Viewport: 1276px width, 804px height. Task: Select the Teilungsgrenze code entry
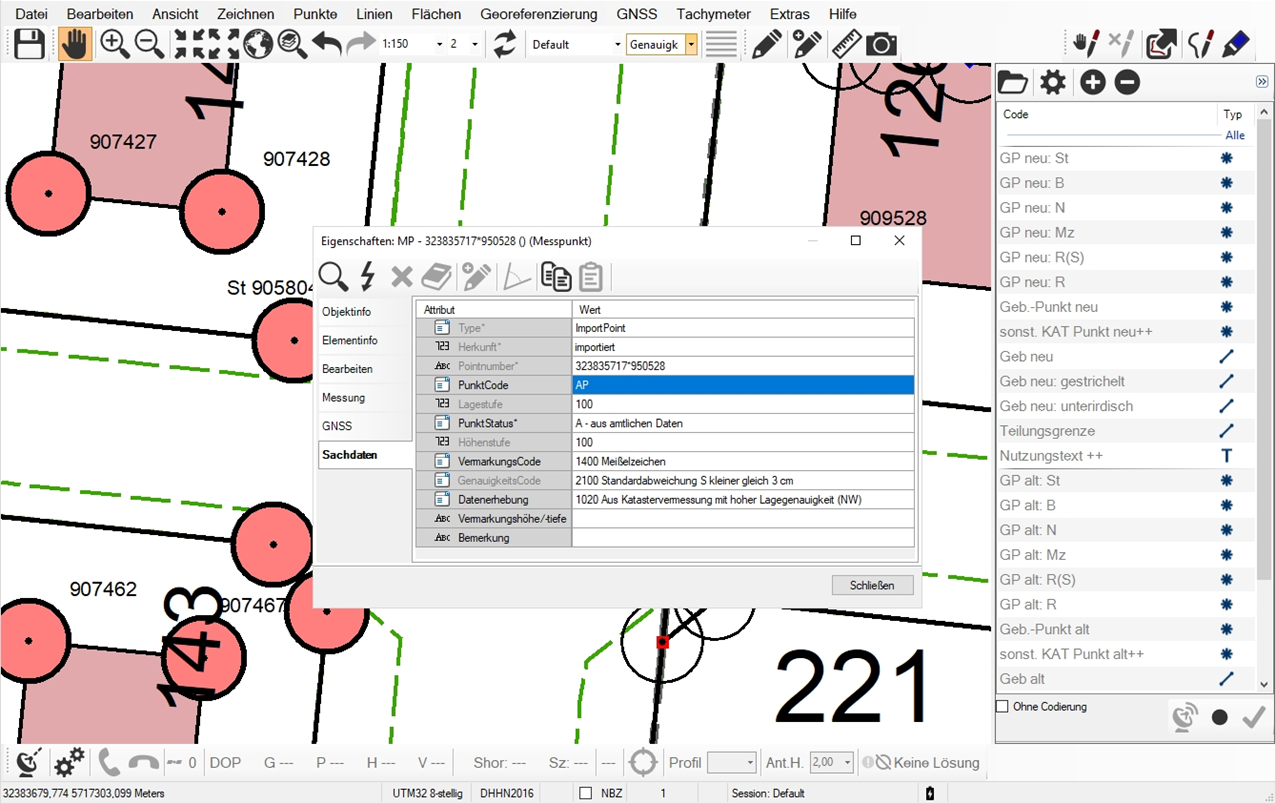1047,431
